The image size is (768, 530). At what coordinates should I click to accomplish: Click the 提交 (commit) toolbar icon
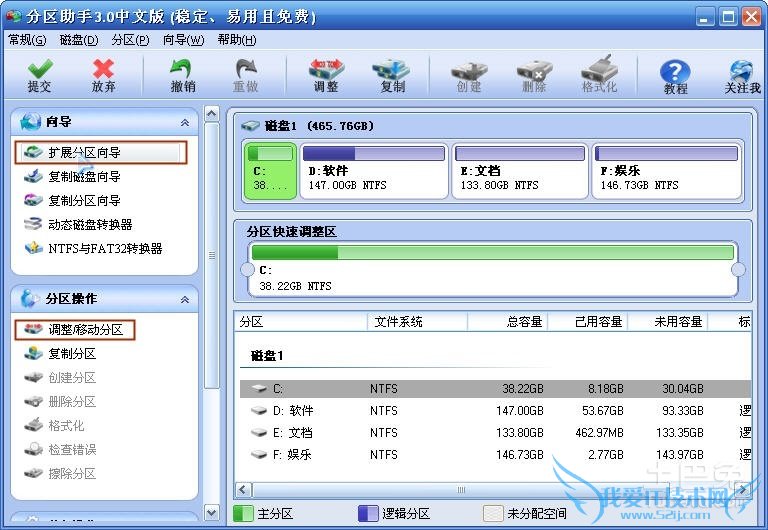[x=40, y=76]
